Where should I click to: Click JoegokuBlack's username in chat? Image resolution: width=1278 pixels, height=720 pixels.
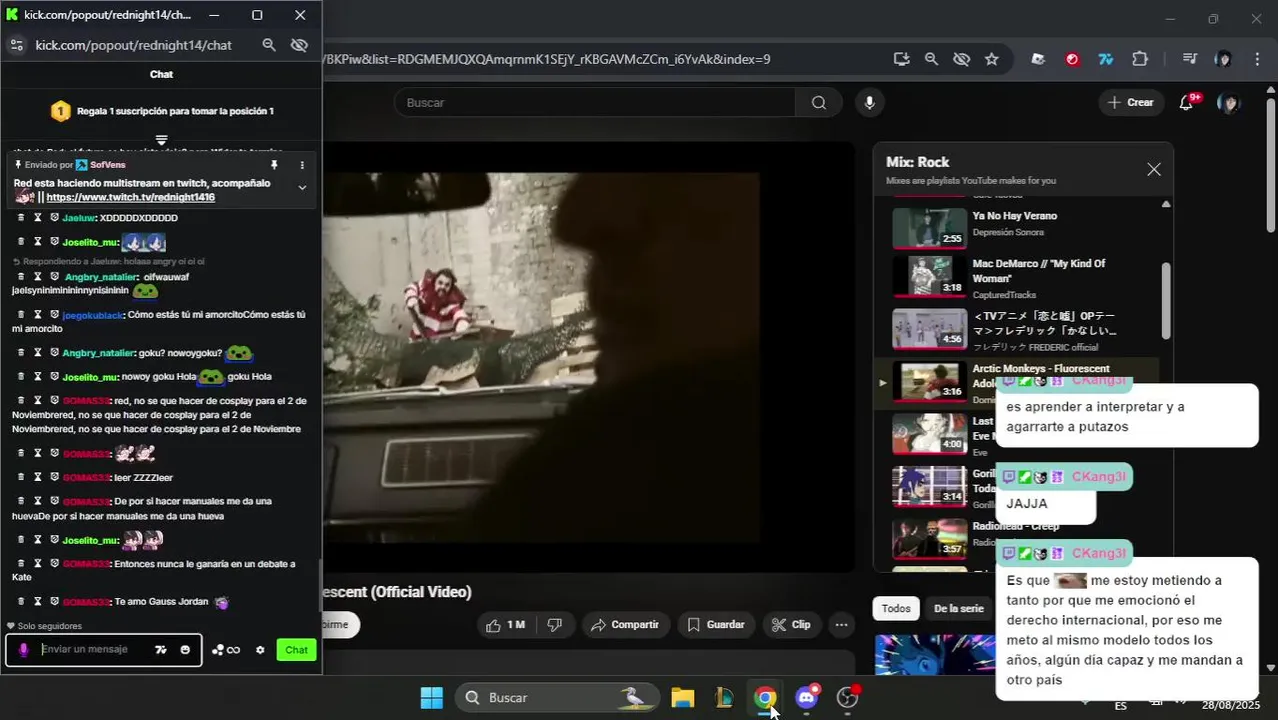click(x=92, y=315)
